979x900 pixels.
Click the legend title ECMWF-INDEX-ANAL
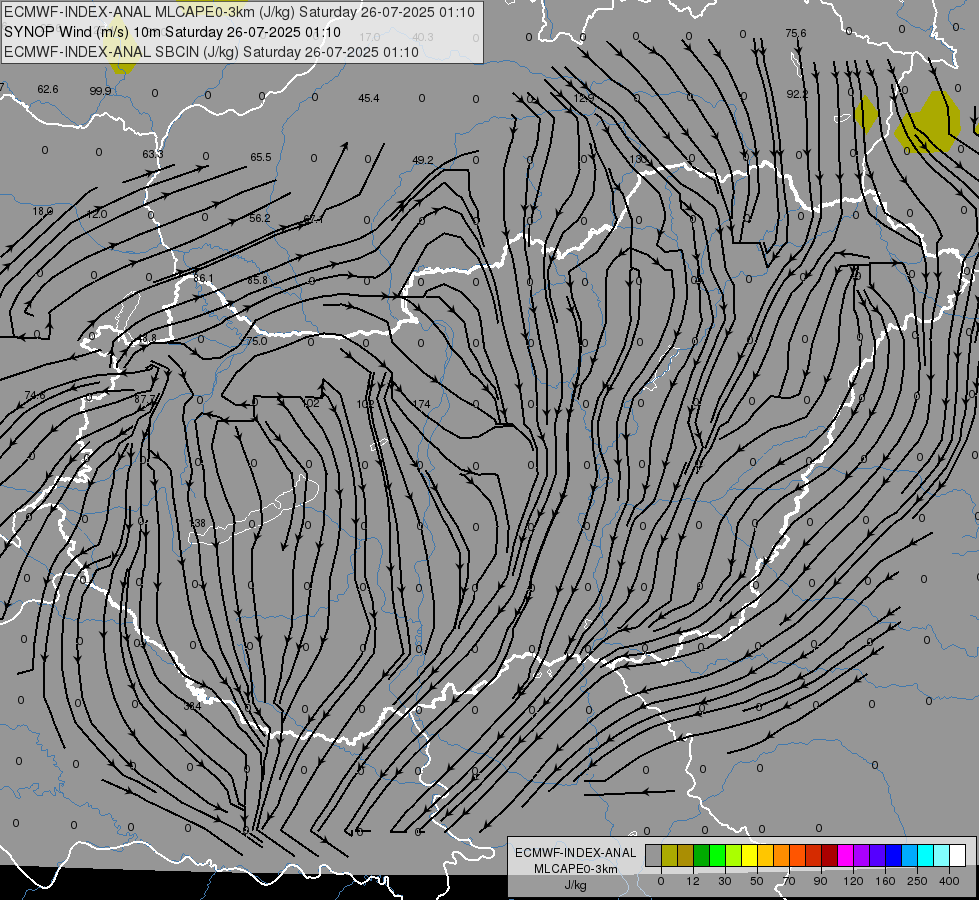576,853
